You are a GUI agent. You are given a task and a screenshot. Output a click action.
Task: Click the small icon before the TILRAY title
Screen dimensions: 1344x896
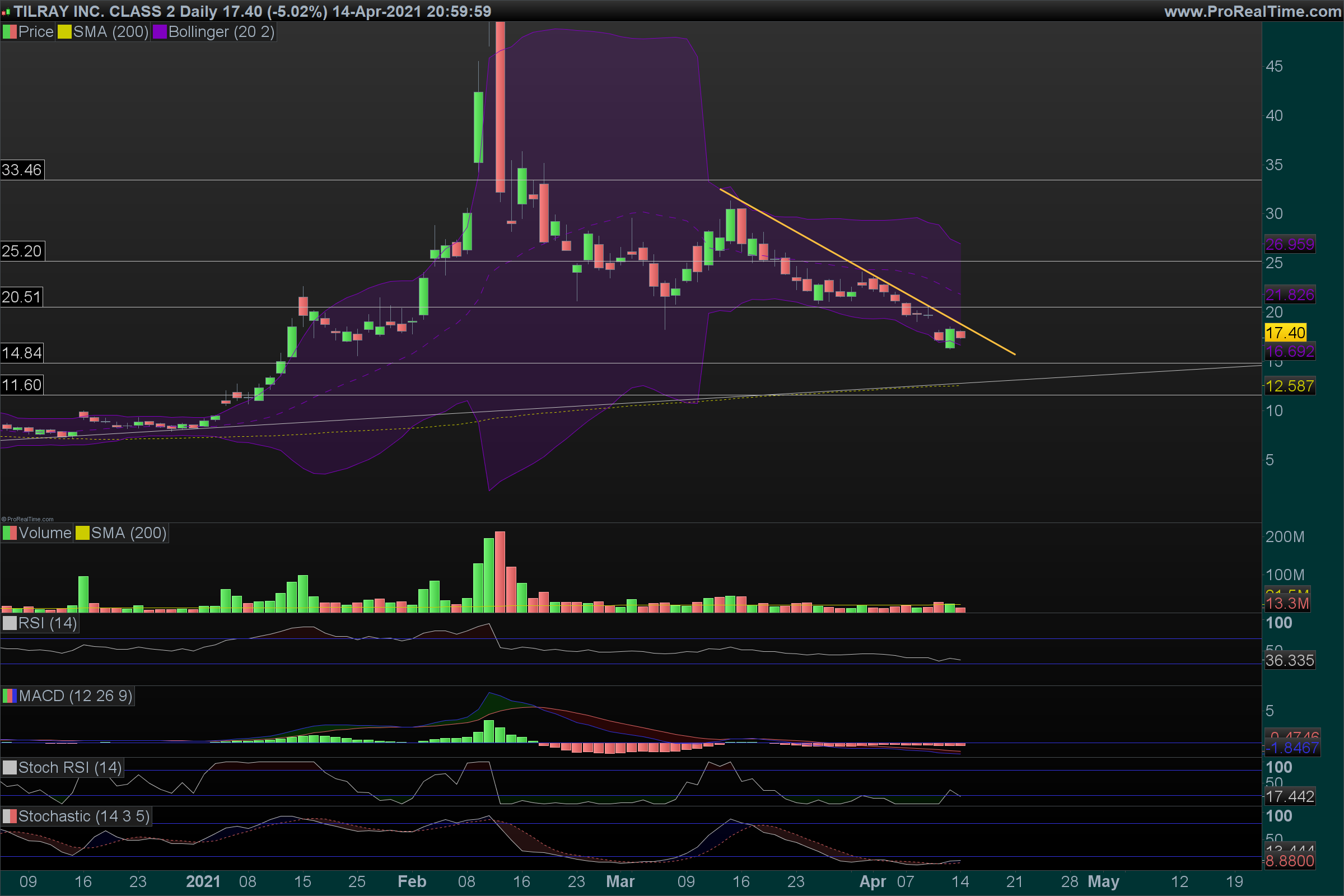point(6,12)
